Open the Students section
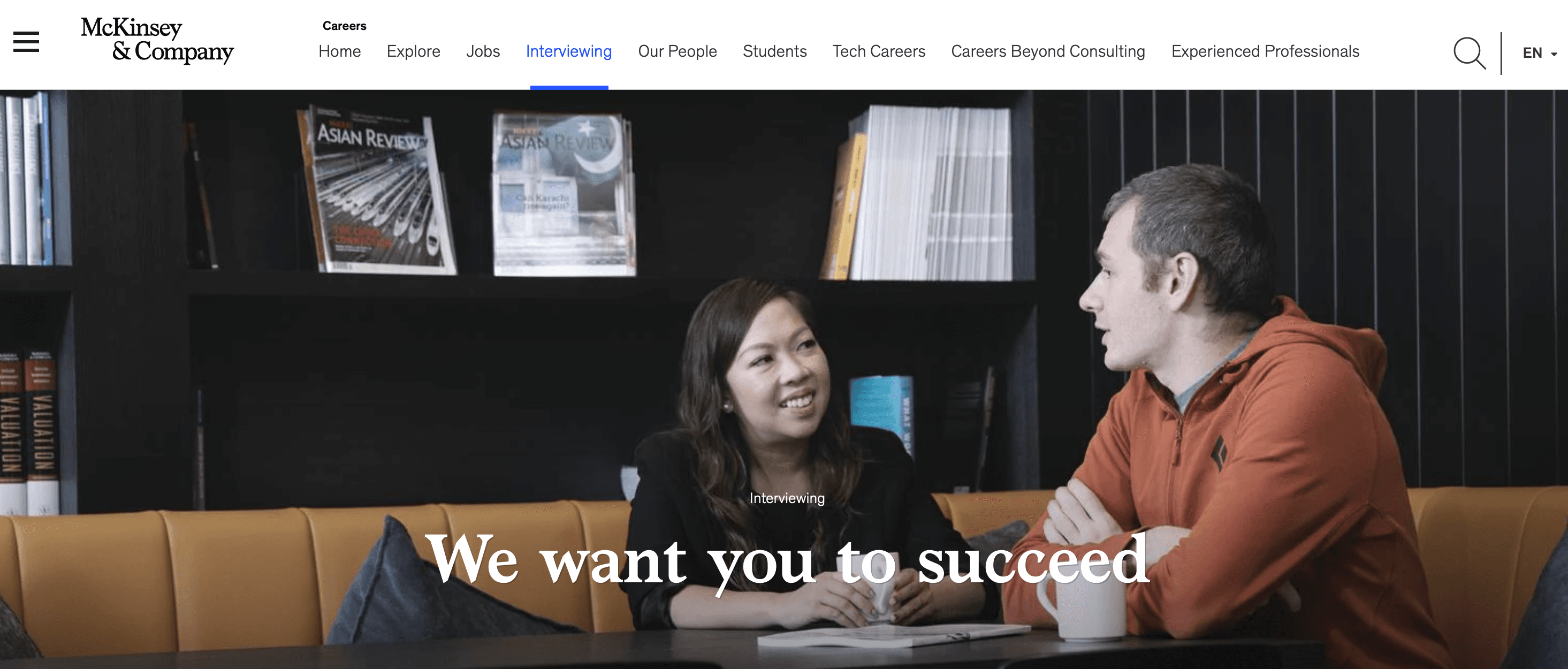Screen dimensions: 1568x669 click(774, 52)
